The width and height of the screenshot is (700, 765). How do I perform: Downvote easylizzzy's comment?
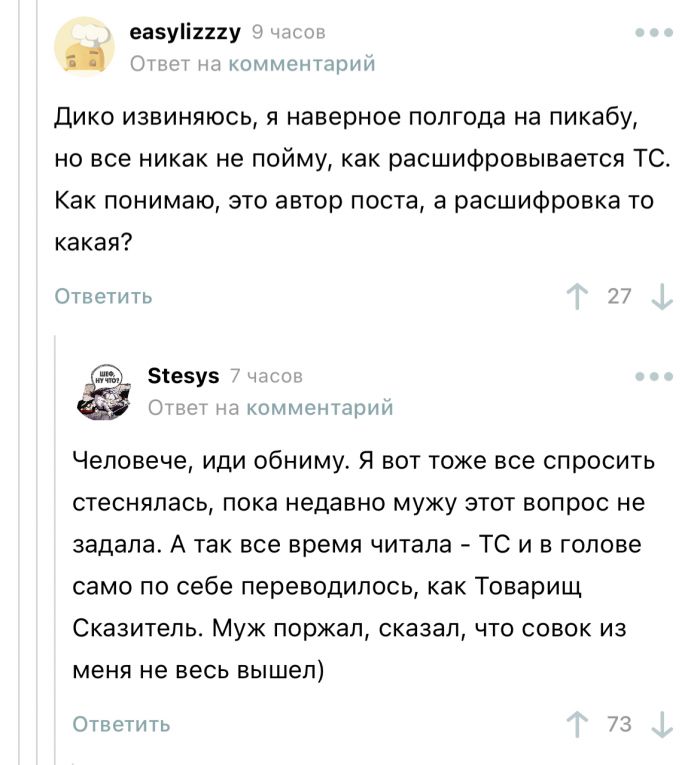[661, 296]
